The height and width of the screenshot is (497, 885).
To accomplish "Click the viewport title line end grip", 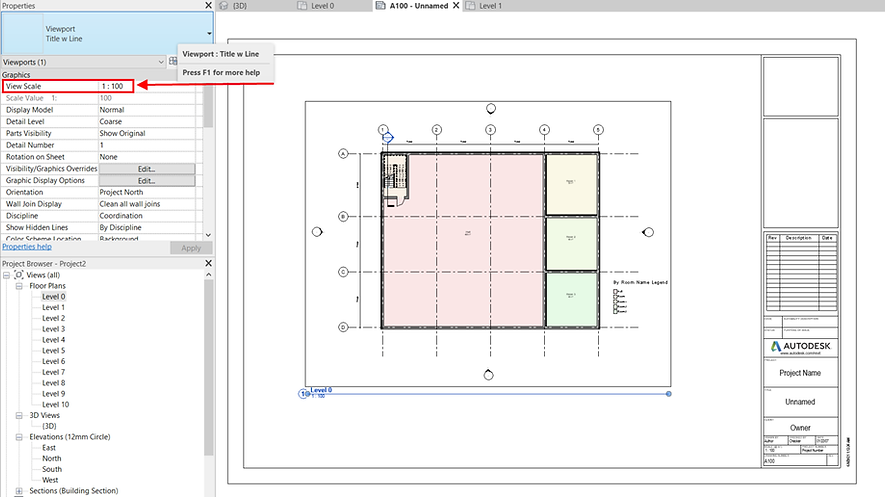I will click(669, 394).
